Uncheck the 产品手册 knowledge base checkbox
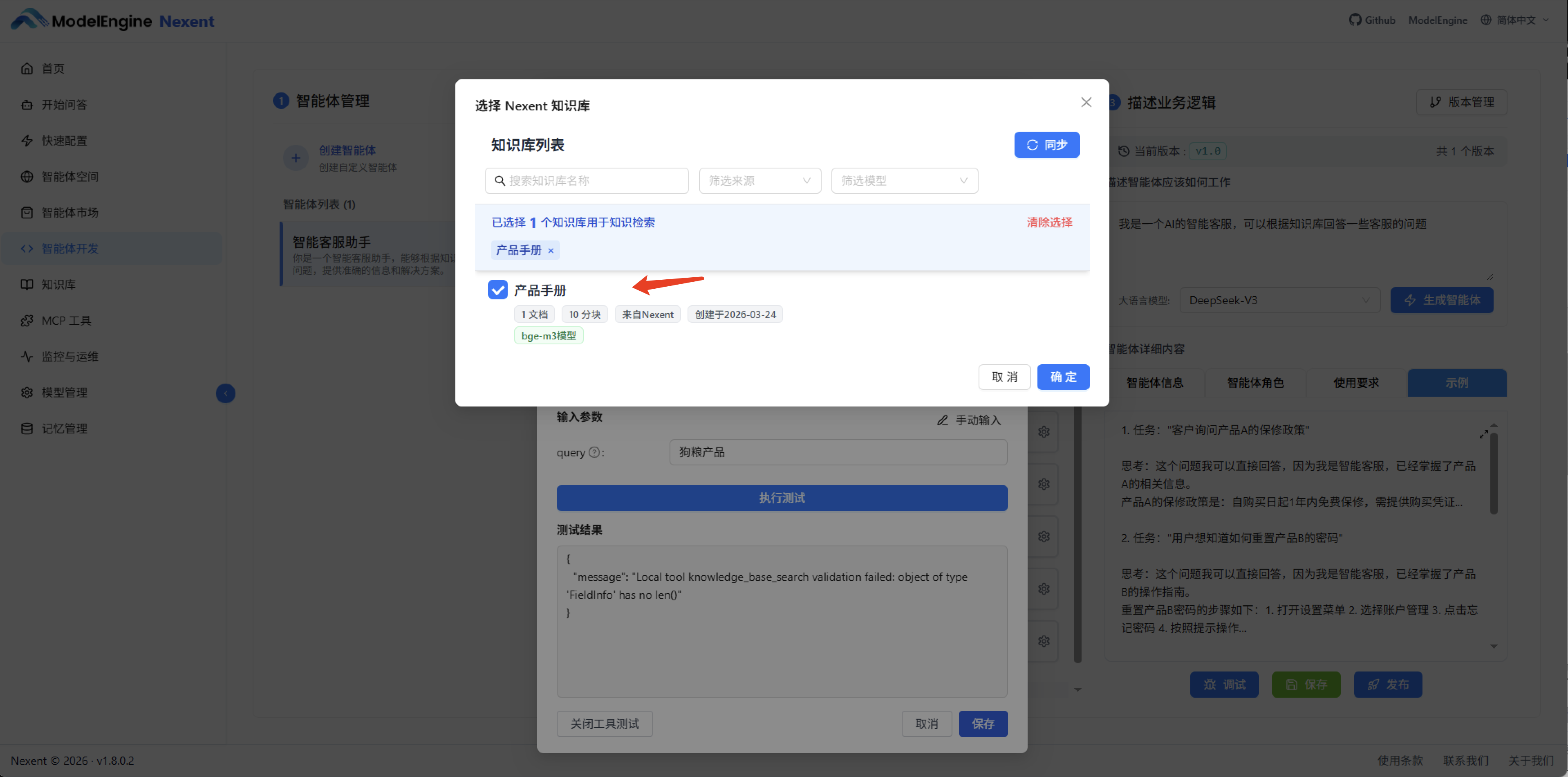 497,290
